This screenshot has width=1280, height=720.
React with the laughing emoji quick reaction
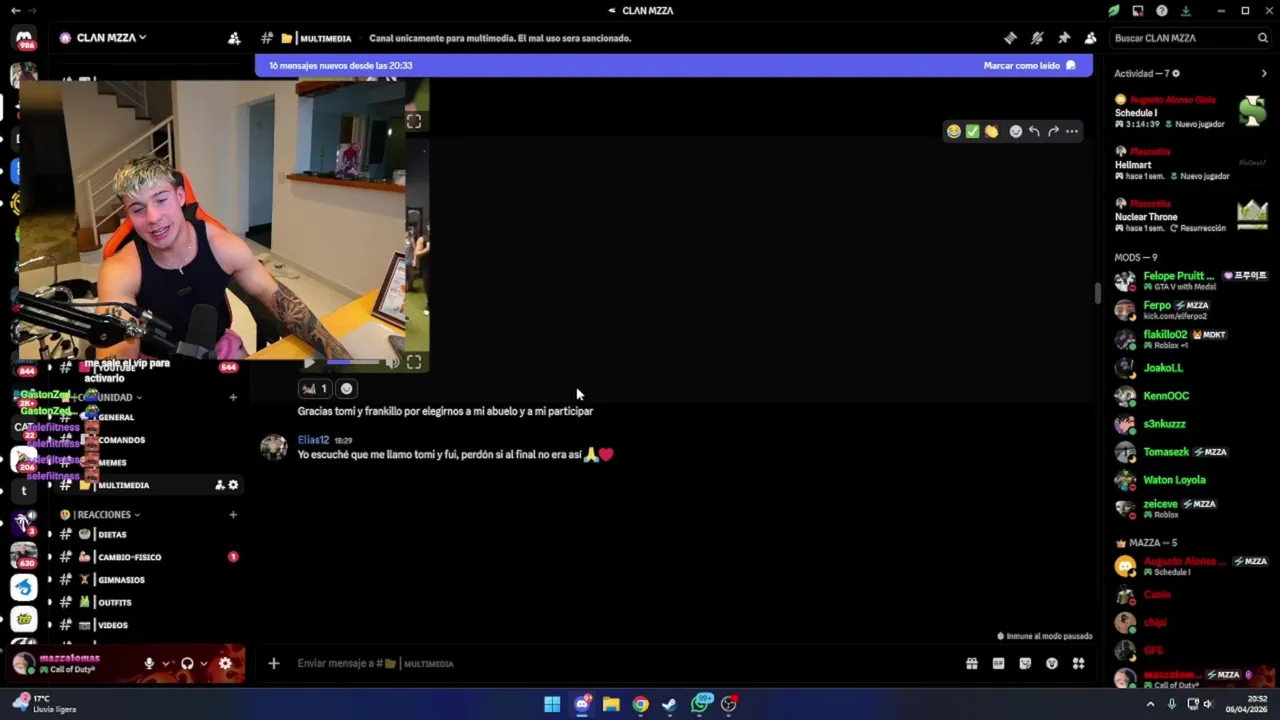point(954,131)
